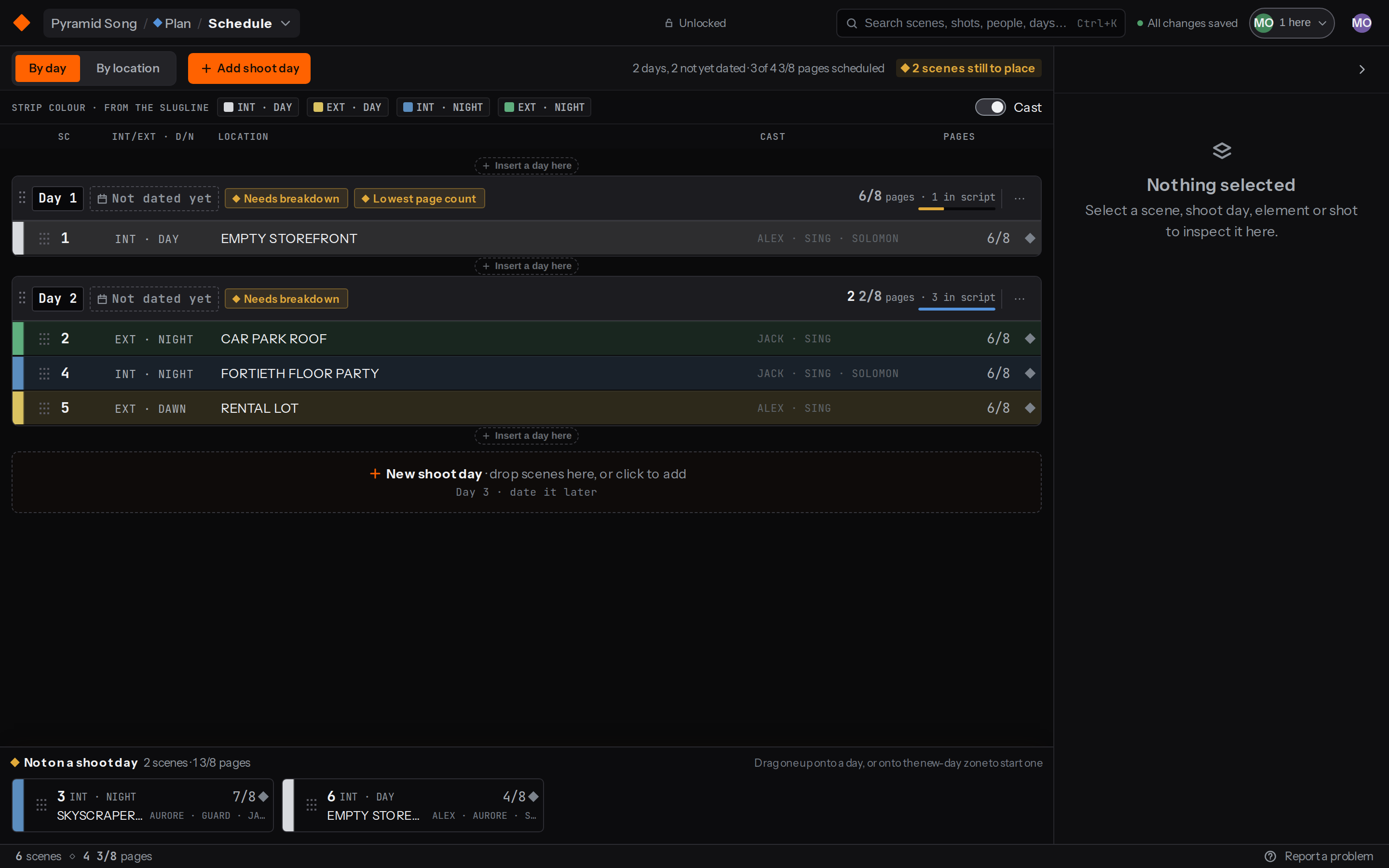Toggle the Unlocked lock state
The width and height of the screenshot is (1389, 868).
click(x=695, y=23)
